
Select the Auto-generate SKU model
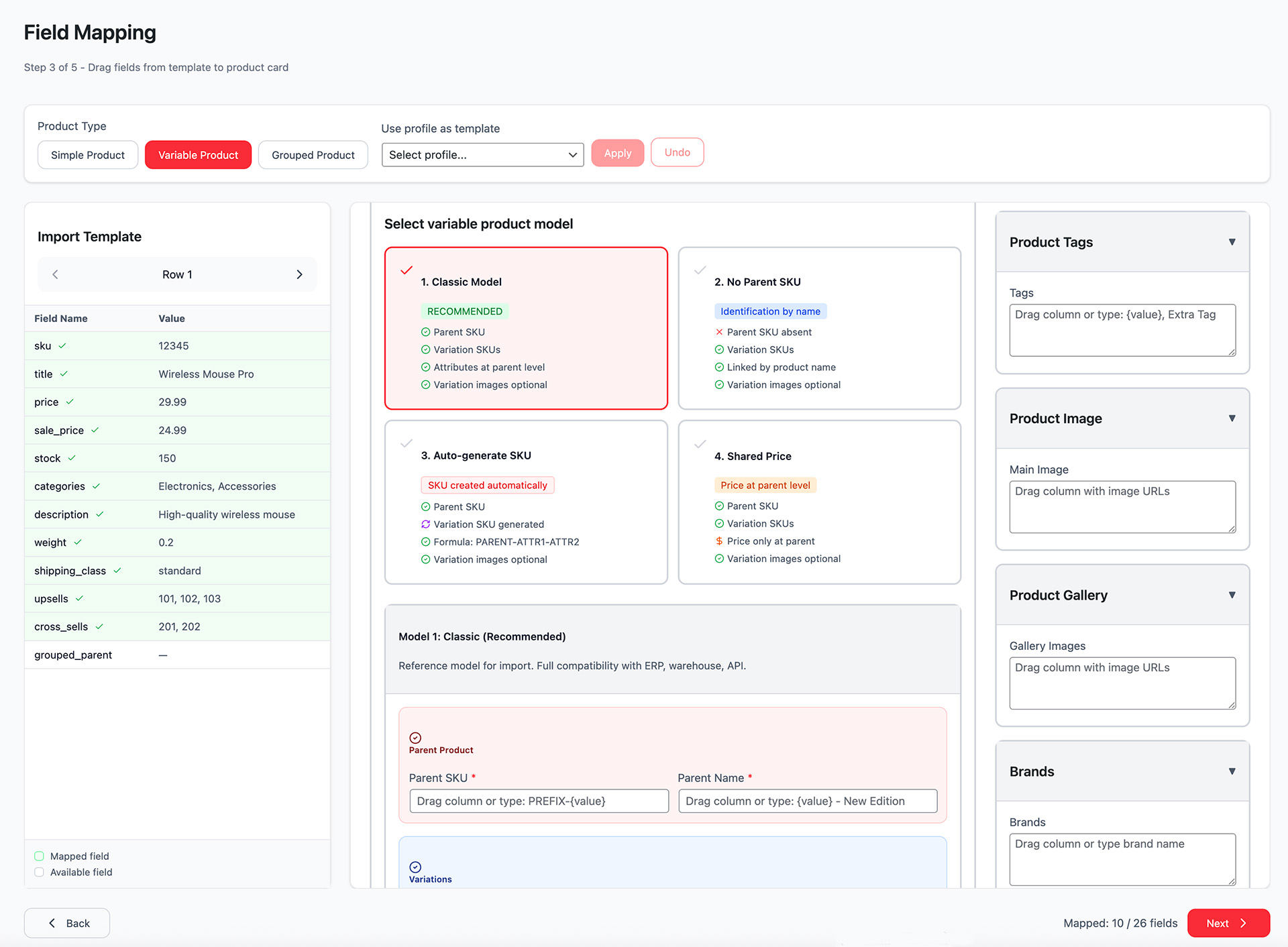click(x=526, y=503)
